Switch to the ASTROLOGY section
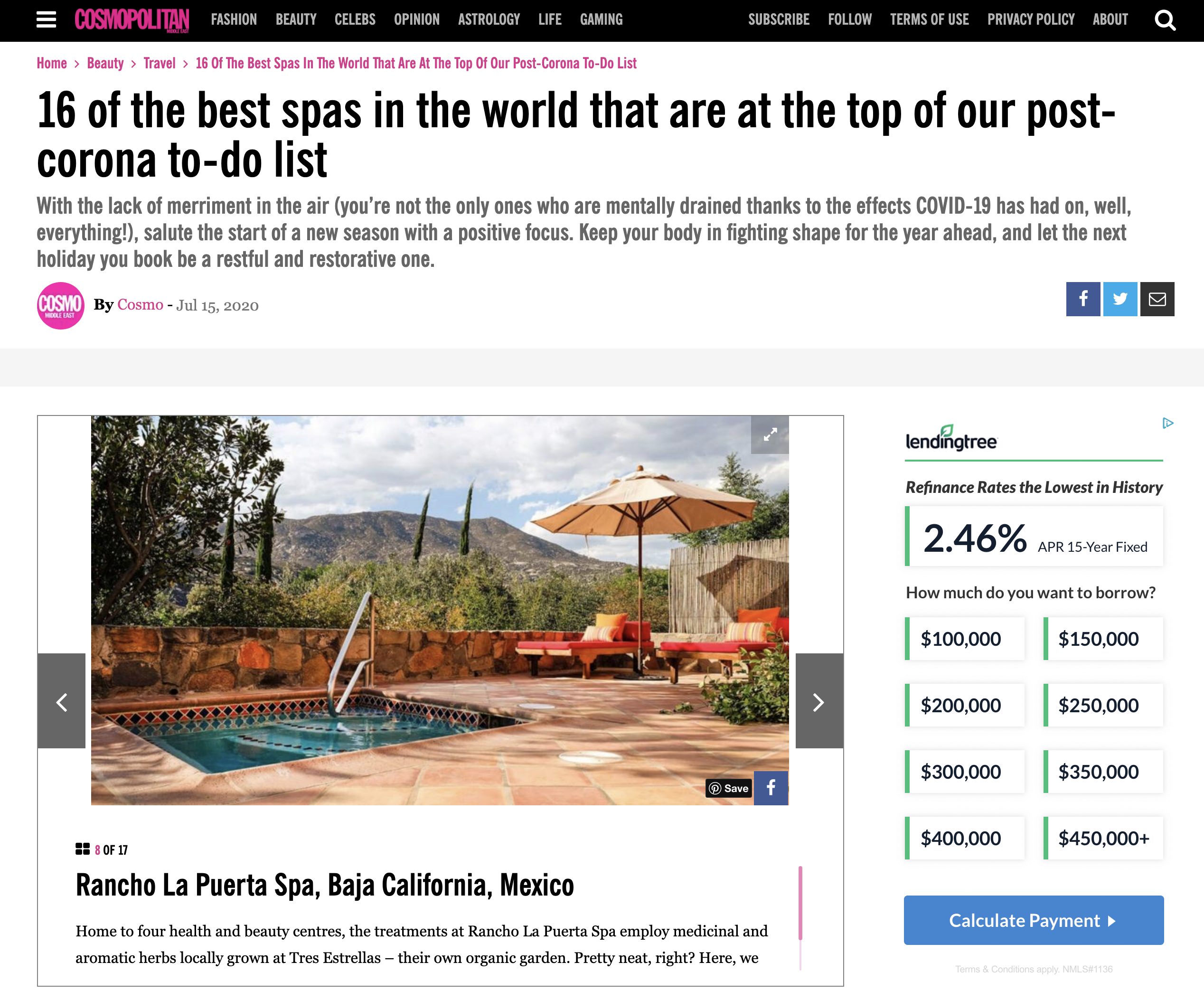 [x=488, y=19]
